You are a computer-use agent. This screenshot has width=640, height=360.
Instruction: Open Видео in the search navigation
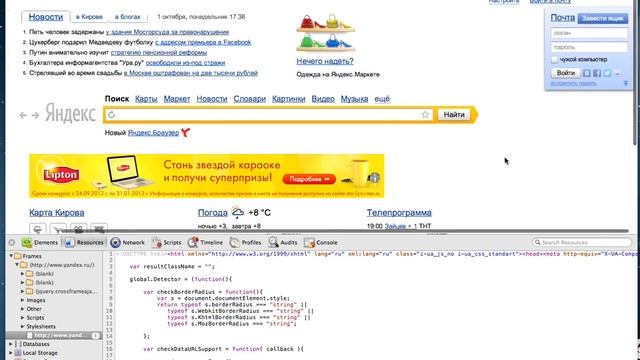click(323, 99)
